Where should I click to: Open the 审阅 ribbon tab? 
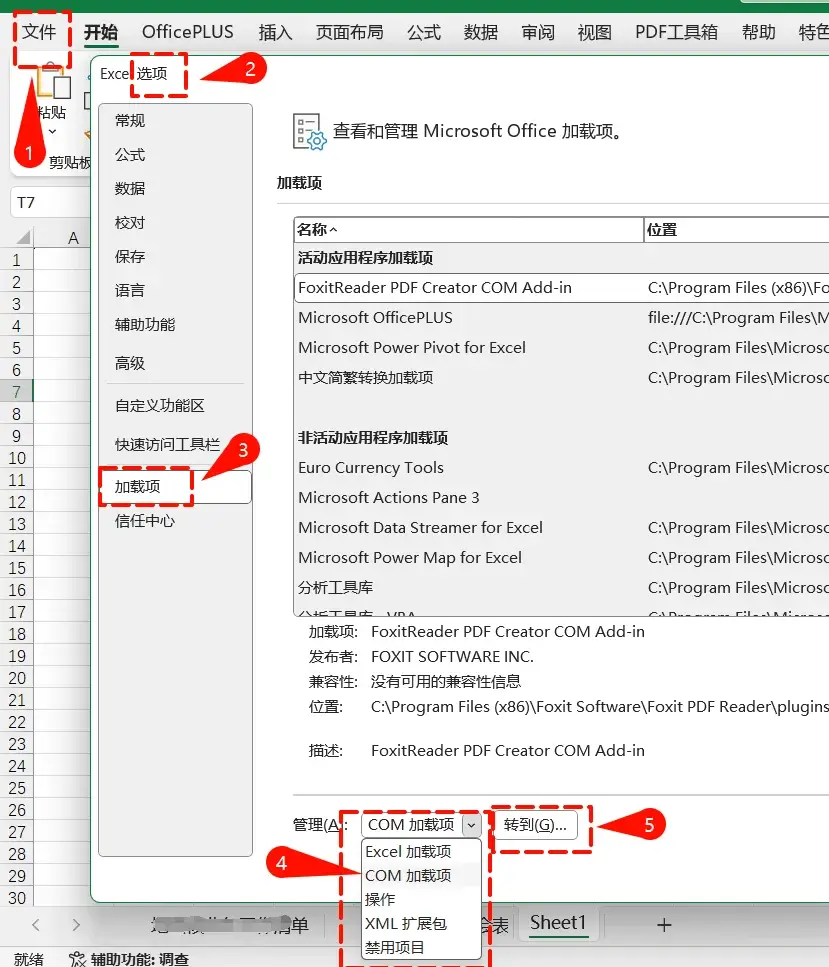pyautogui.click(x=538, y=32)
